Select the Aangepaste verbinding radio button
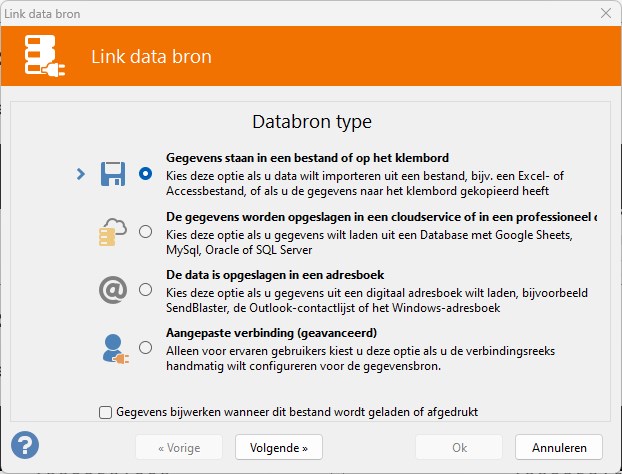Image resolution: width=622 pixels, height=474 pixels. (x=146, y=347)
